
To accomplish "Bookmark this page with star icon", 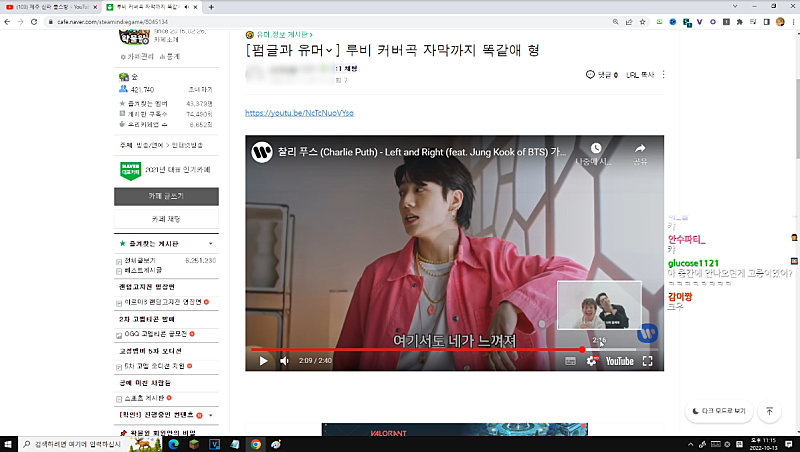I will (642, 22).
